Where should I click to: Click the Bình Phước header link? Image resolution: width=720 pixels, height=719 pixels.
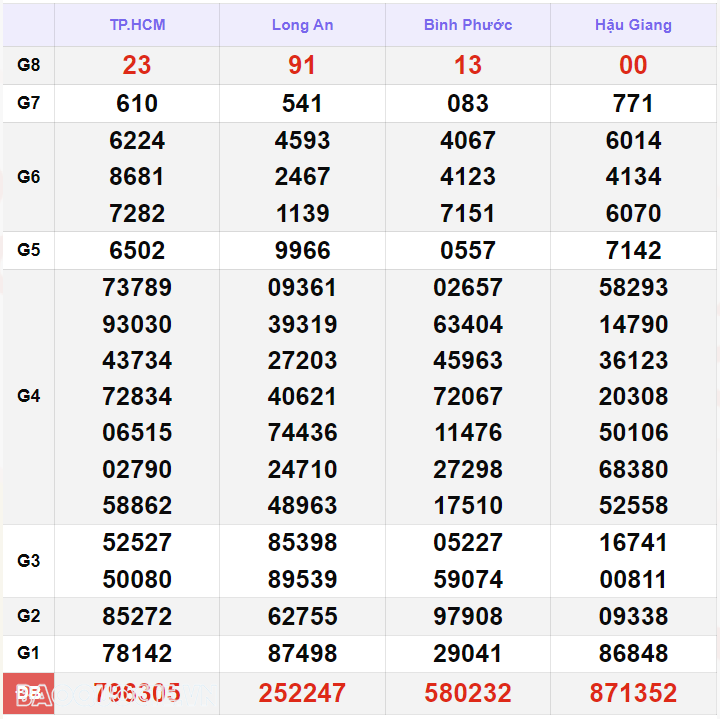[x=467, y=25]
